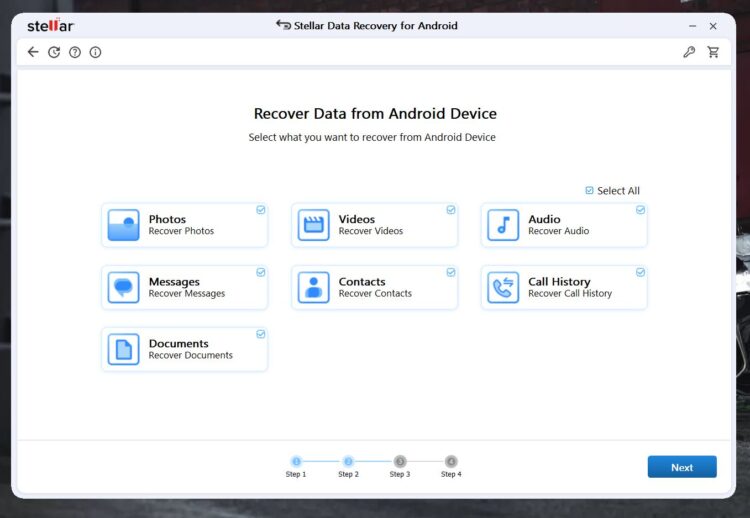Open the help question mark icon
750x518 pixels.
click(x=75, y=52)
